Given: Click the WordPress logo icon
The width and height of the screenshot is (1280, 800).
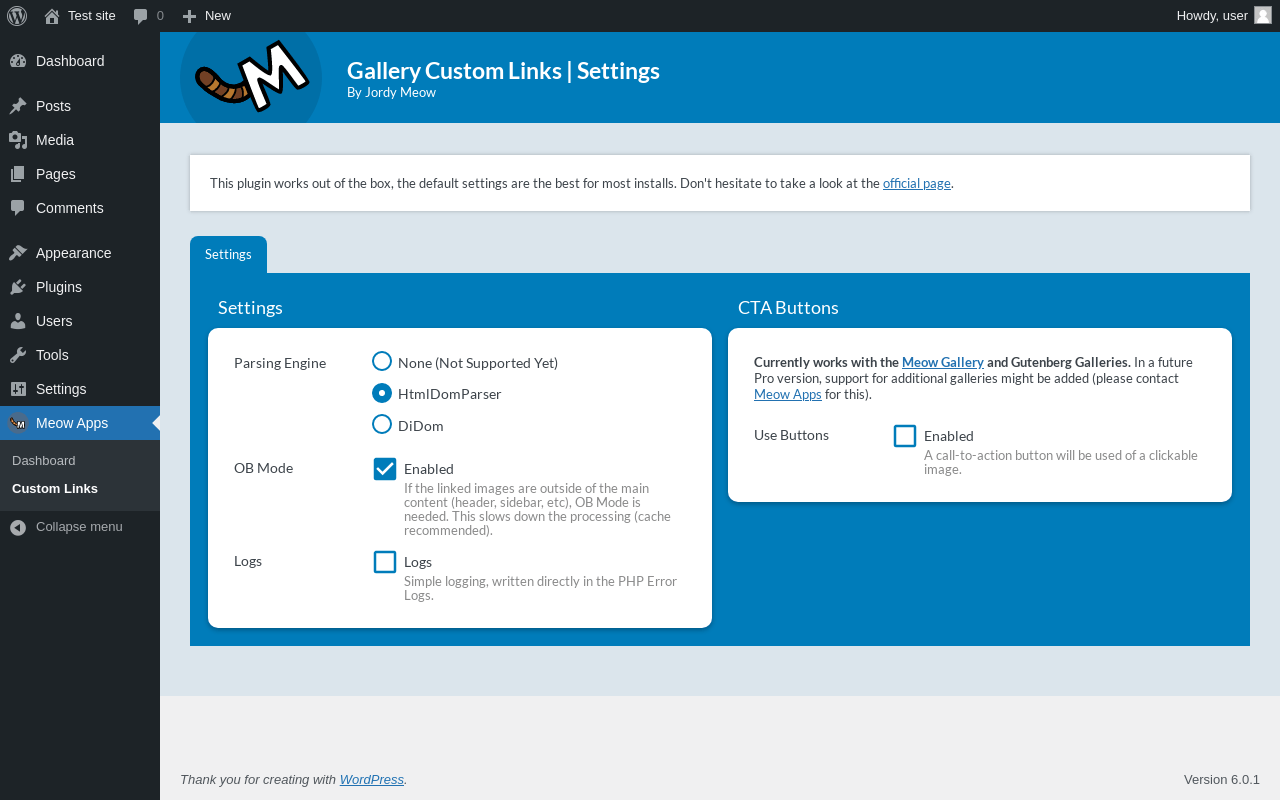Looking at the screenshot, I should [17, 15].
